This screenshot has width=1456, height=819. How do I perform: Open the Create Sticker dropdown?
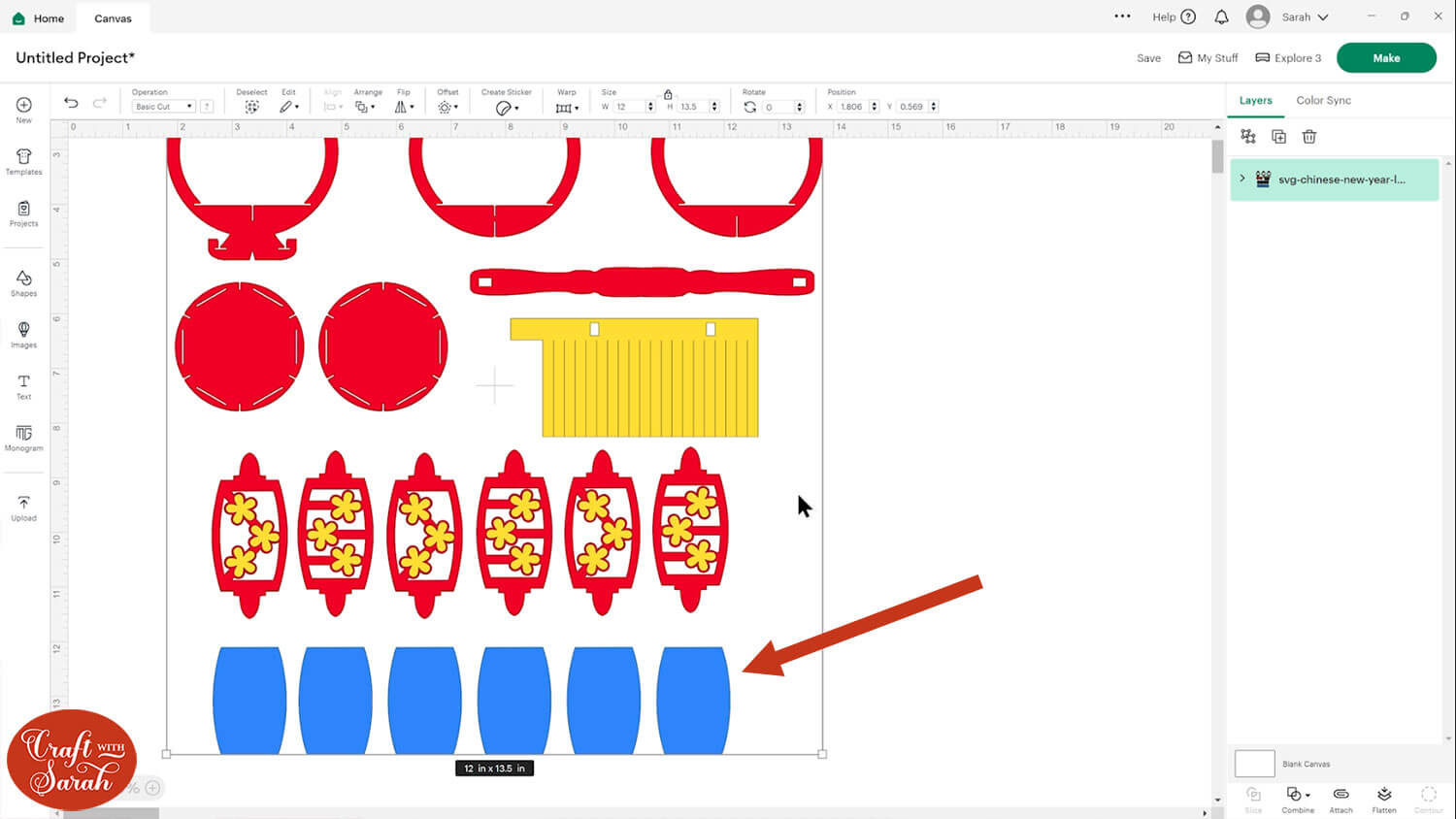click(507, 108)
